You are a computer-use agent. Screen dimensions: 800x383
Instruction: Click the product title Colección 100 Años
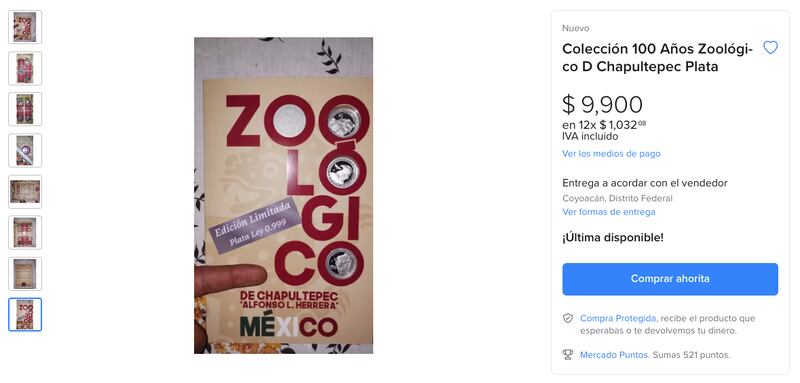658,58
